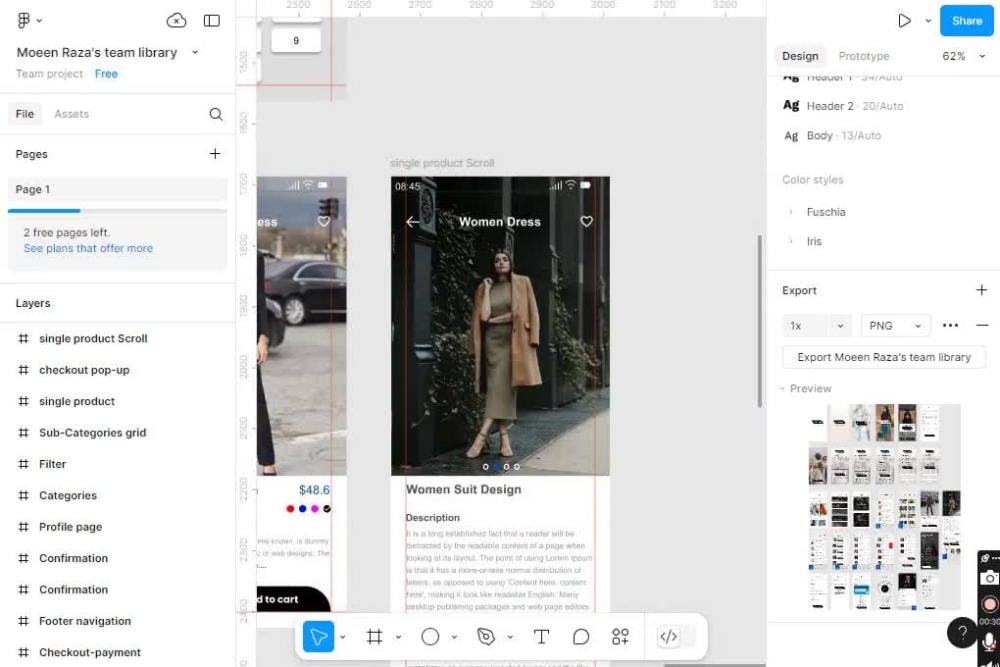Viewport: 1000px width, 667px height.
Task: Click the Present play button
Action: [x=904, y=20]
